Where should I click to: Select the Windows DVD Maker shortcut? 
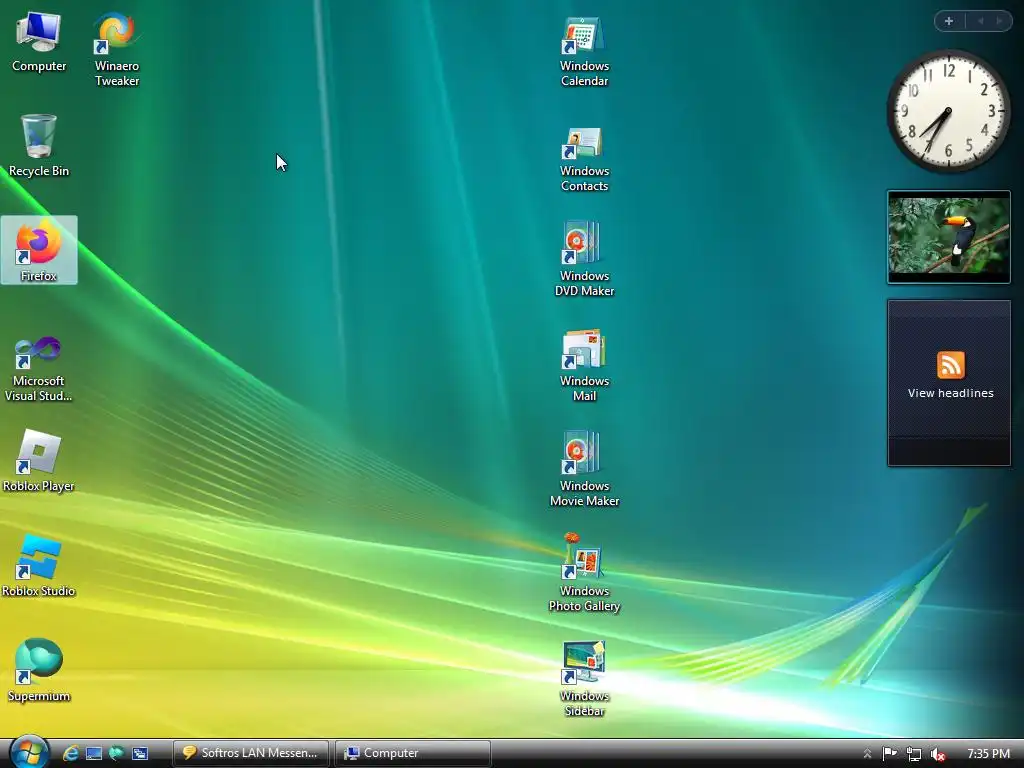[584, 259]
